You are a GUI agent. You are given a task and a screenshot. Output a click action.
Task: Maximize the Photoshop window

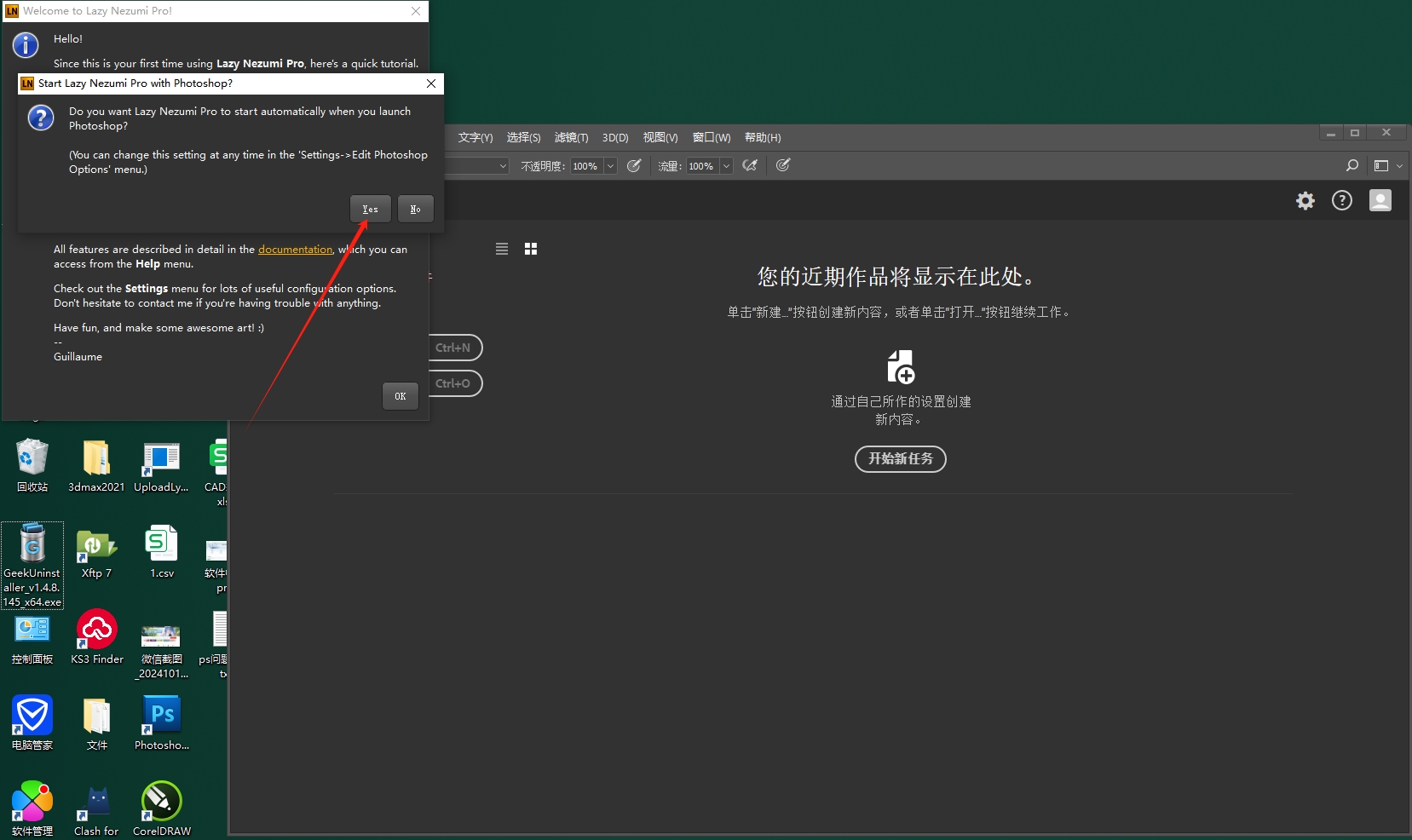pos(1355,133)
